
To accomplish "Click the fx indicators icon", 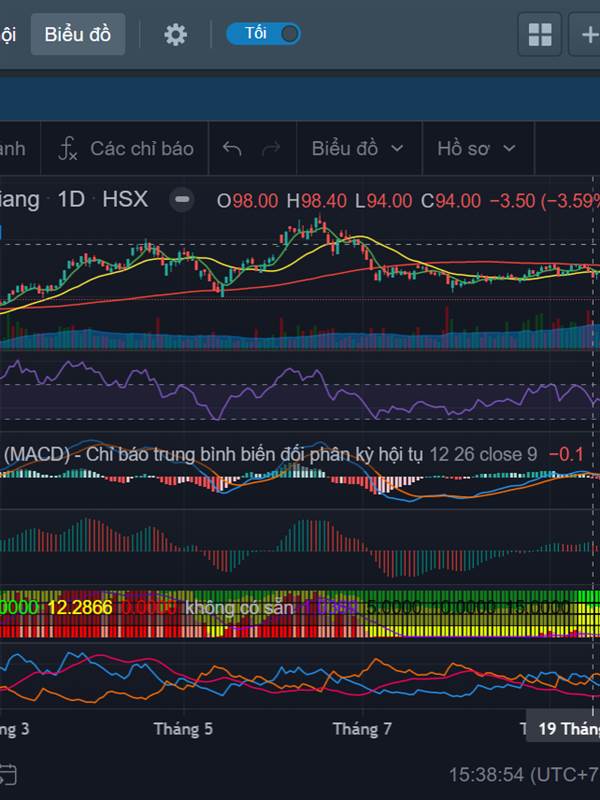I will 67,149.
